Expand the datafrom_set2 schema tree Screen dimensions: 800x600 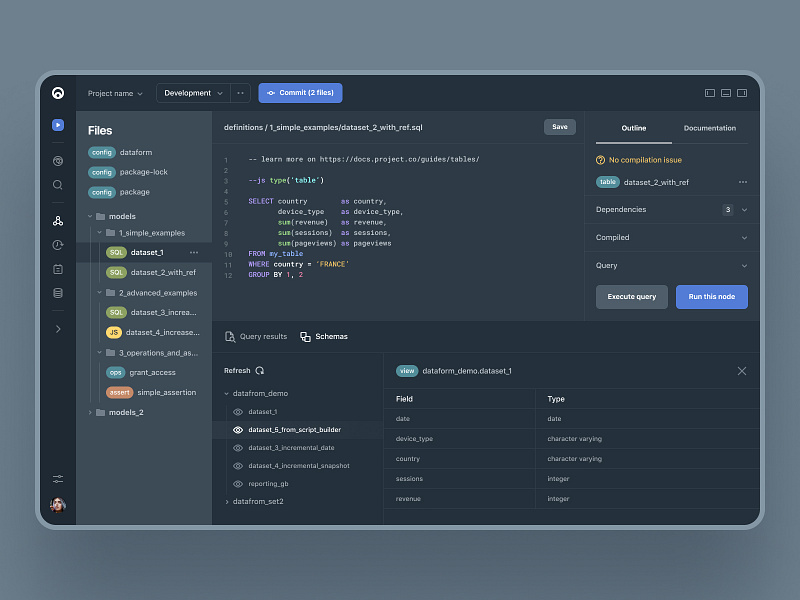tap(225, 501)
